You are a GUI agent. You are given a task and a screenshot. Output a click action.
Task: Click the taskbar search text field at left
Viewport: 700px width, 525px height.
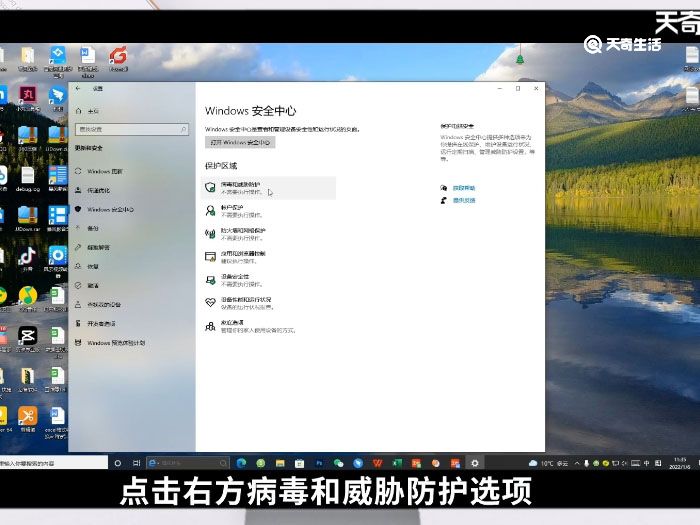coord(54,463)
